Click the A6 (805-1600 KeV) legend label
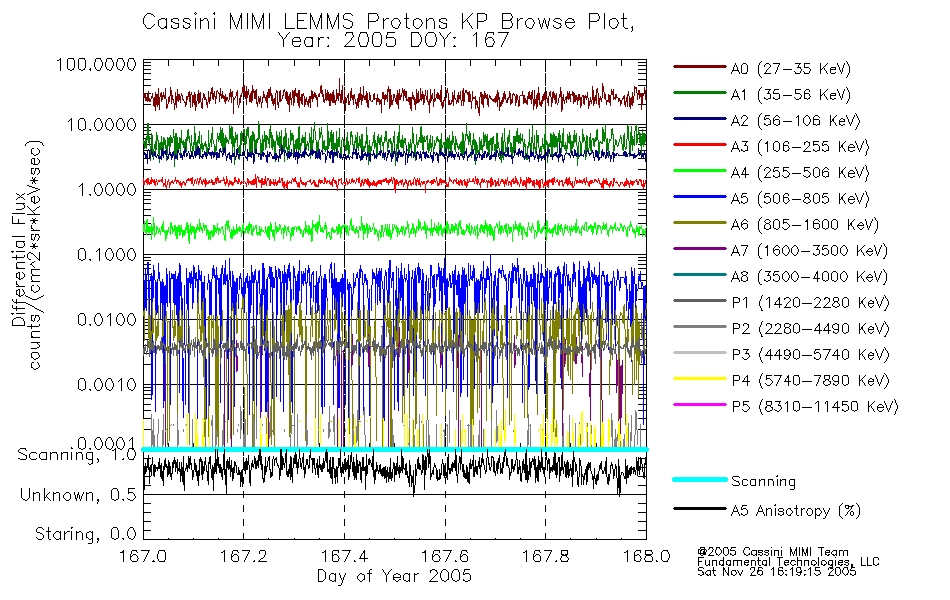950x600 pixels. [805, 225]
